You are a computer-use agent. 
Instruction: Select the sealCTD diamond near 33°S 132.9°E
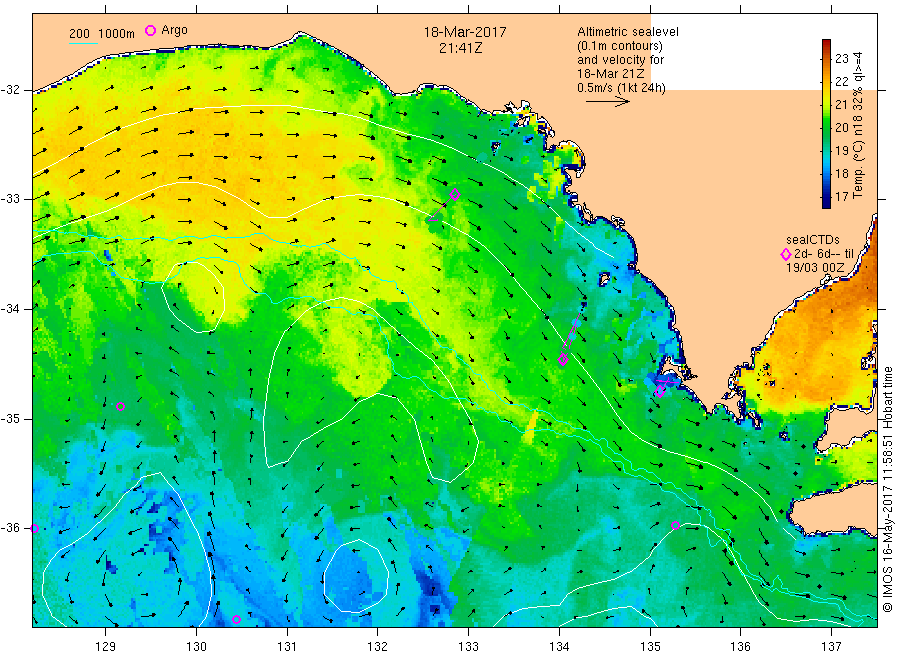pos(455,195)
